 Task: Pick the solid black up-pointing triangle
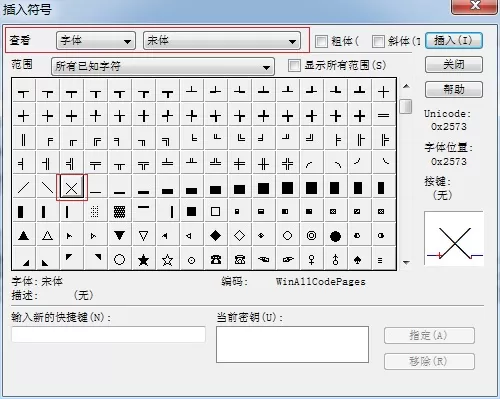click(24, 236)
